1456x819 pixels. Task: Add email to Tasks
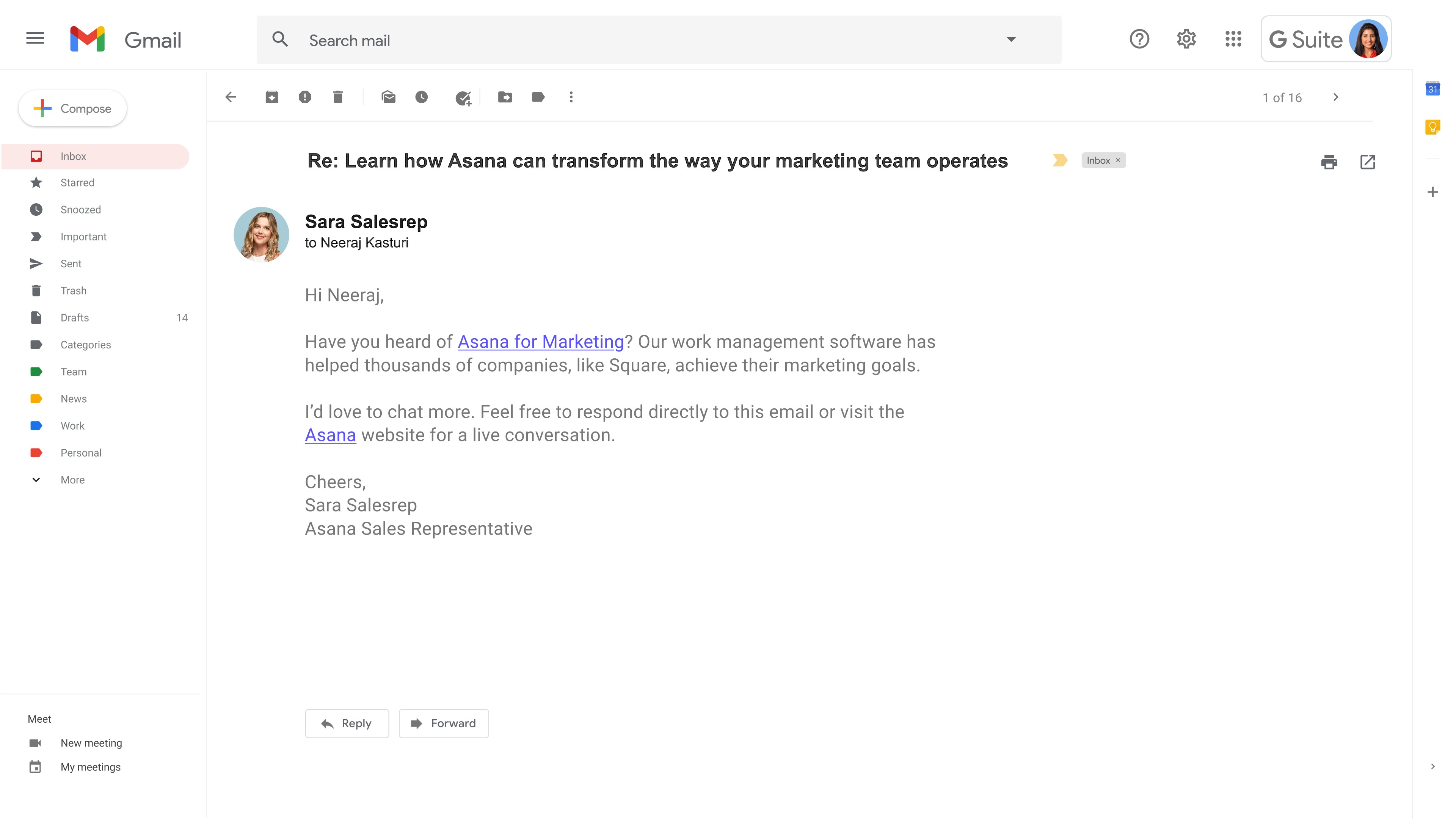[463, 98]
